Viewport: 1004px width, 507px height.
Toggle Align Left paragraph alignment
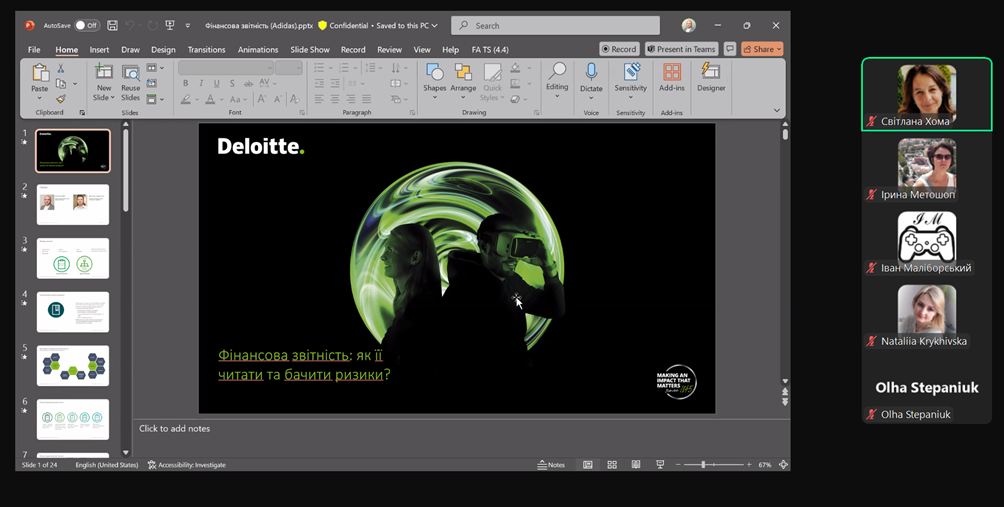[319, 99]
